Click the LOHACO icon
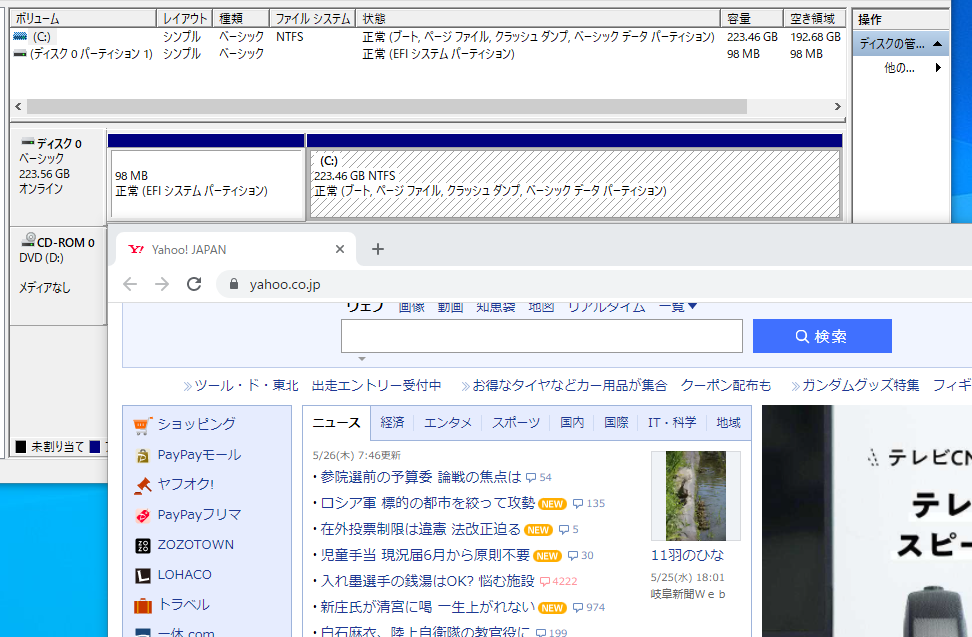The height and width of the screenshot is (637, 972). [143, 576]
